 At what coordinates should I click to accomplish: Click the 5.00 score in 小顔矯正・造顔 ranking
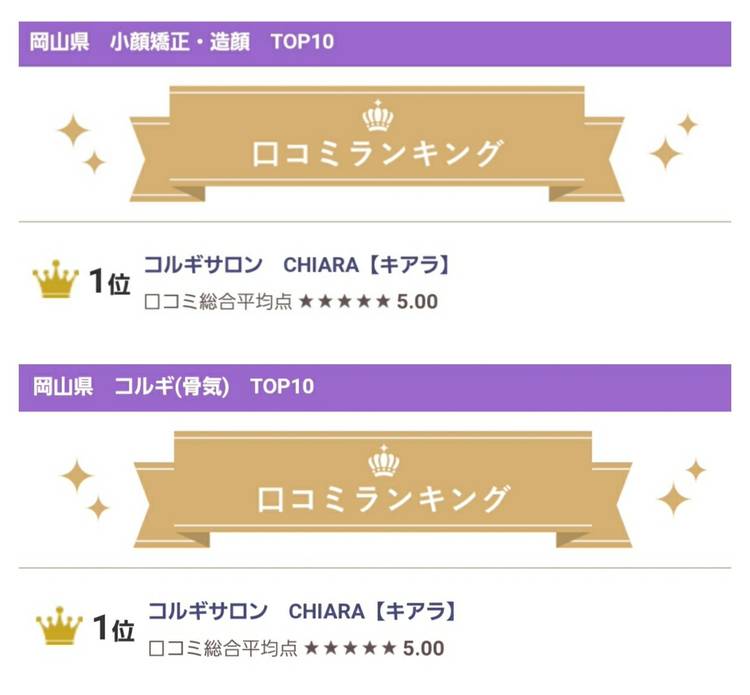[x=417, y=301]
